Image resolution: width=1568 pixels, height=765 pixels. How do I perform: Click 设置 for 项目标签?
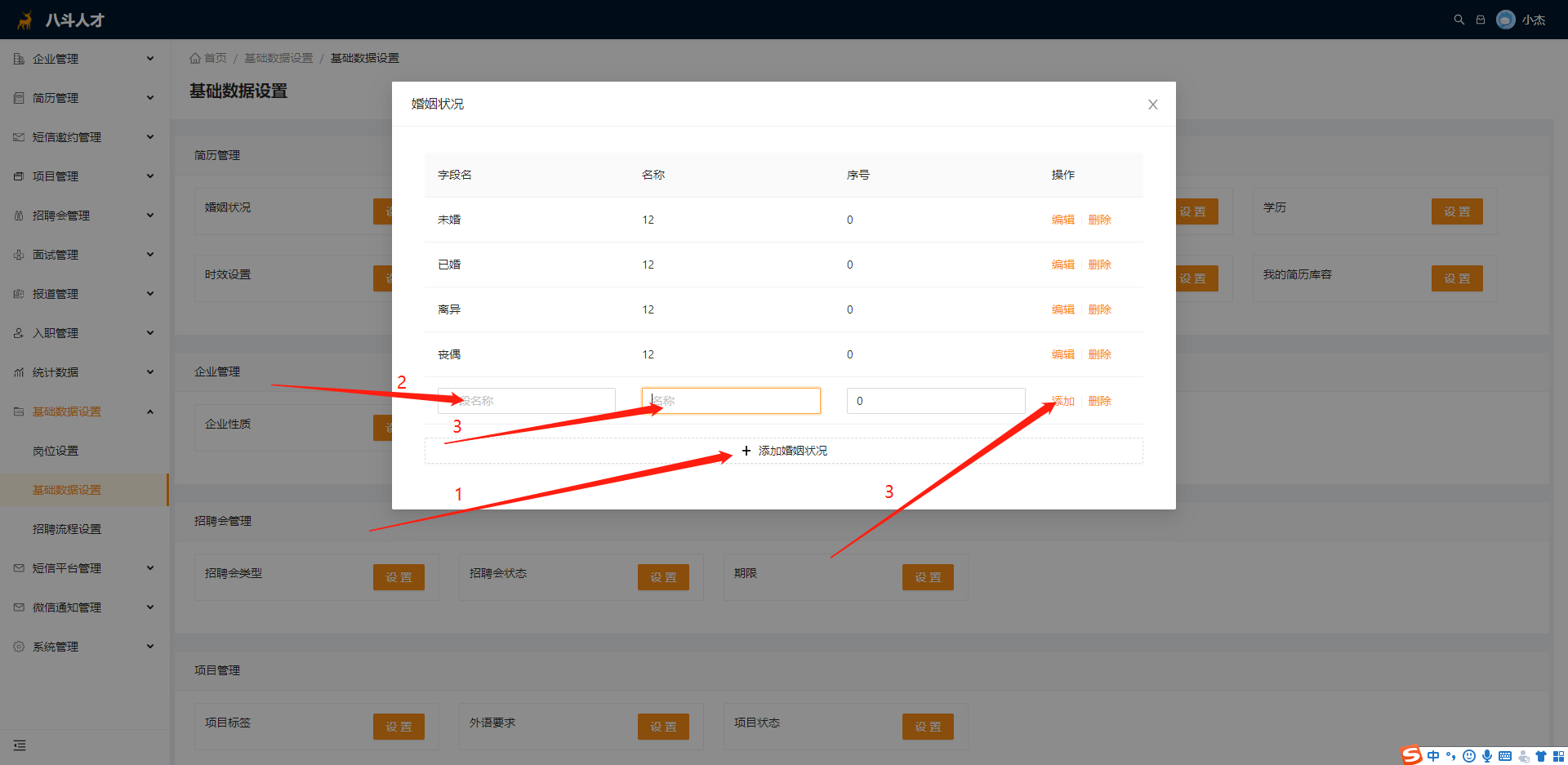pos(399,727)
